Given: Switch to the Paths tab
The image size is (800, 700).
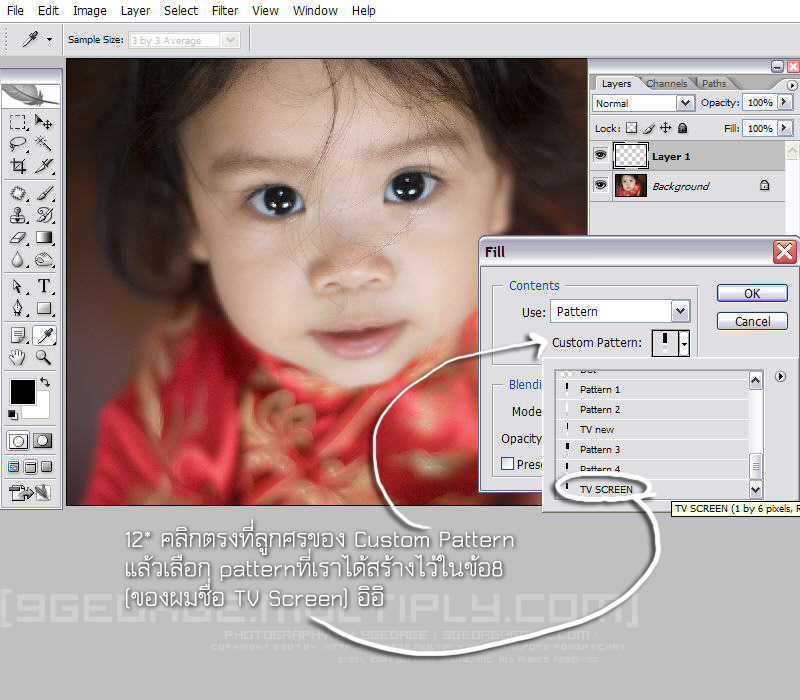Looking at the screenshot, I should click(x=714, y=84).
